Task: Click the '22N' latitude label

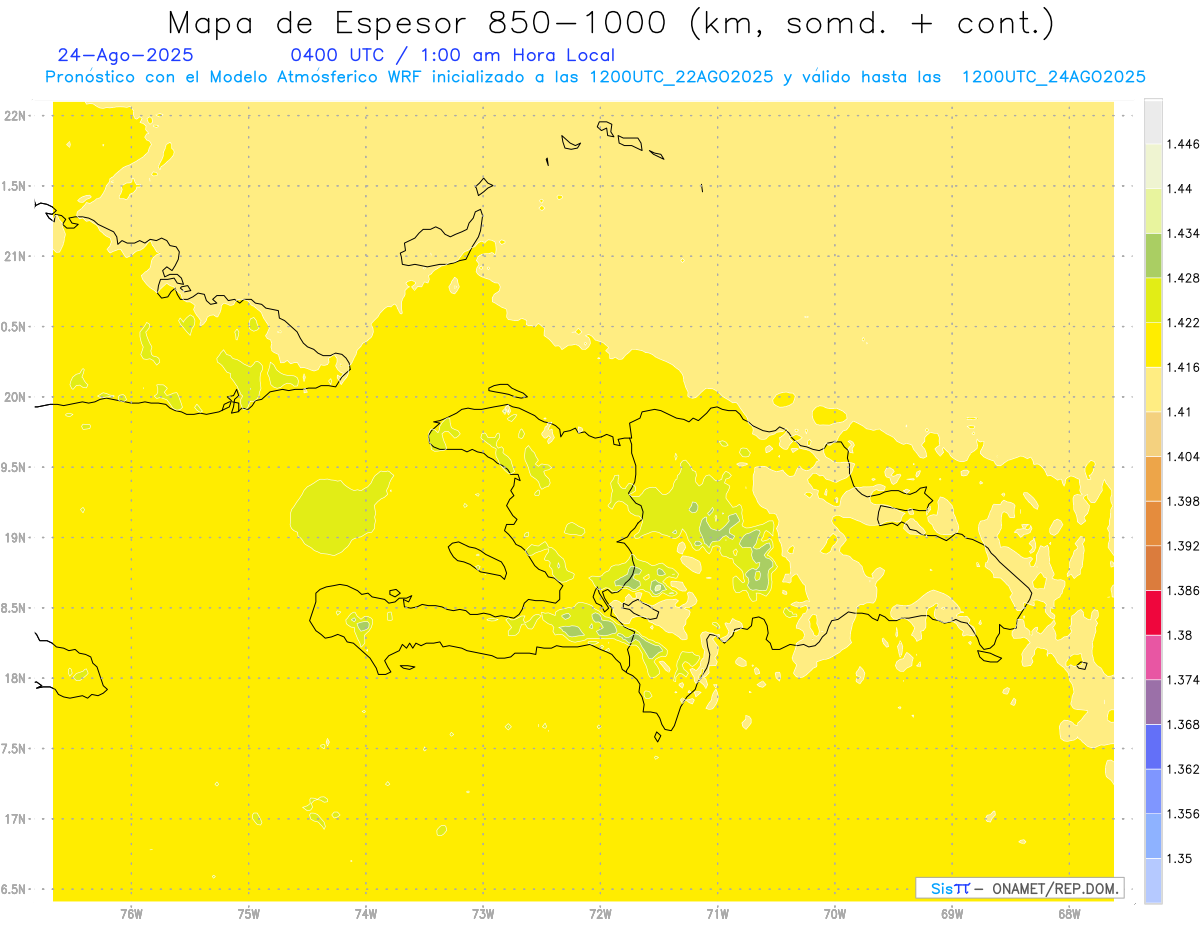Action: click(16, 116)
